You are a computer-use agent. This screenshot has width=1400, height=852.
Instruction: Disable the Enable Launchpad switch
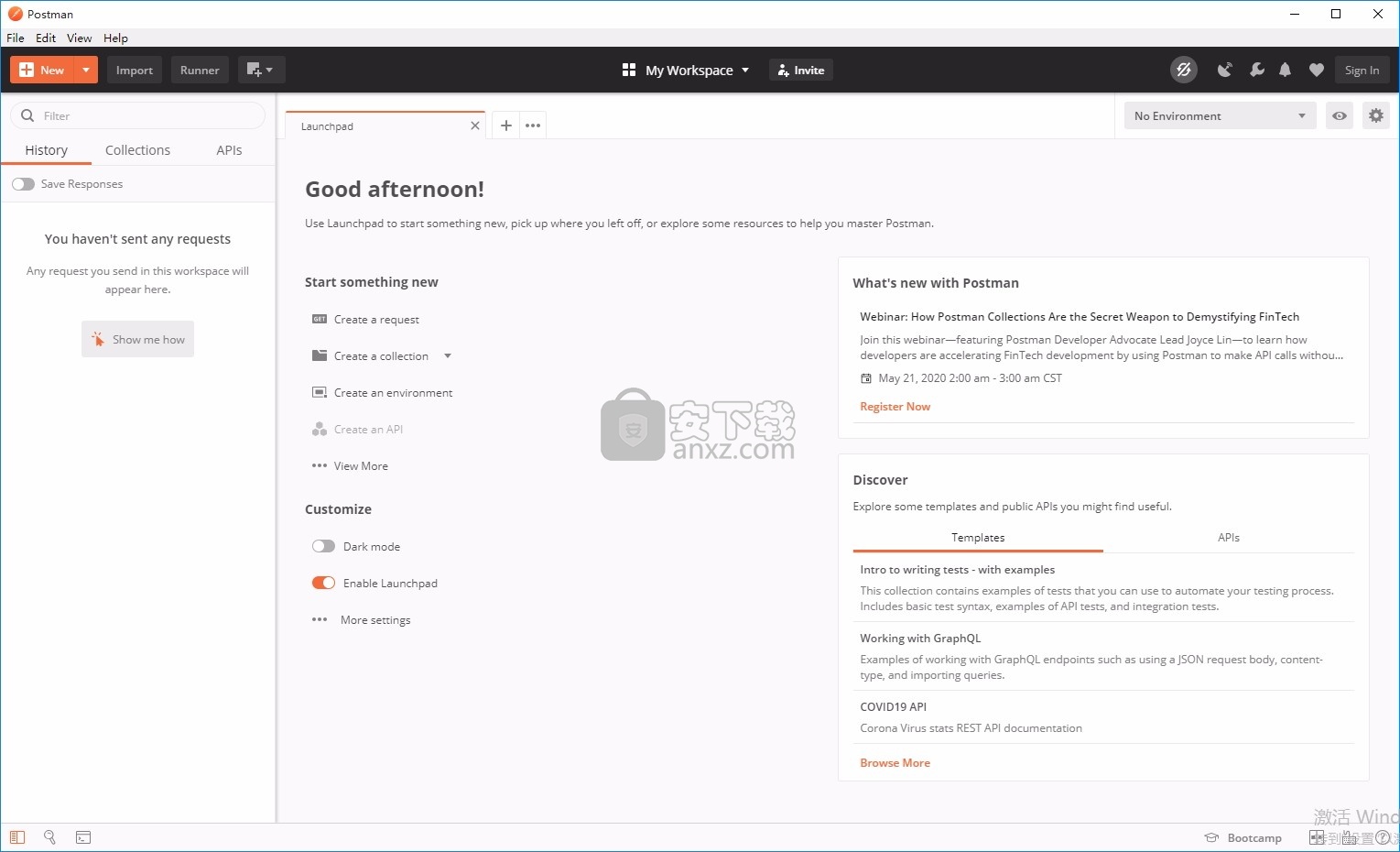(323, 583)
